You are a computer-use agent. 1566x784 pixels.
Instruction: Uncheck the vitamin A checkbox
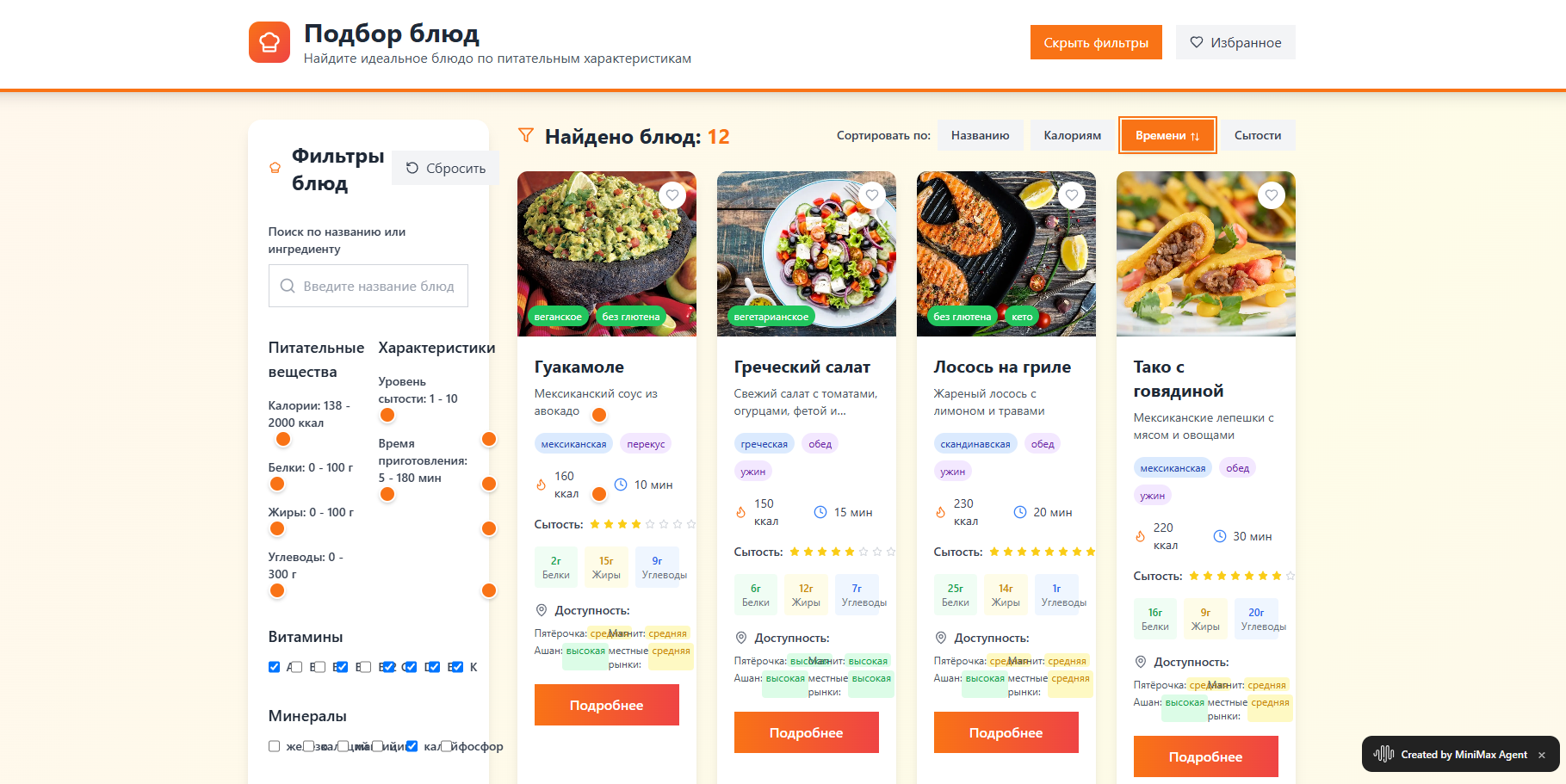275,667
